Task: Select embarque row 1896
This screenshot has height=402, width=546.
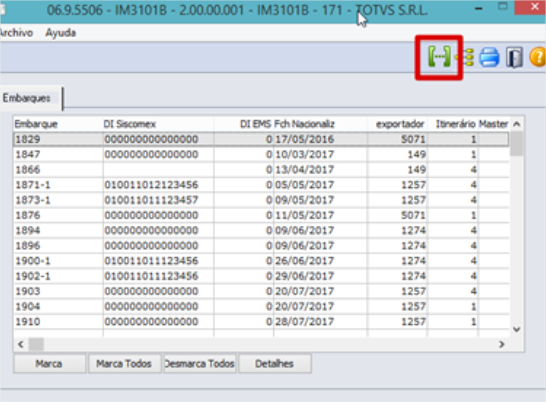Action: coord(261,246)
